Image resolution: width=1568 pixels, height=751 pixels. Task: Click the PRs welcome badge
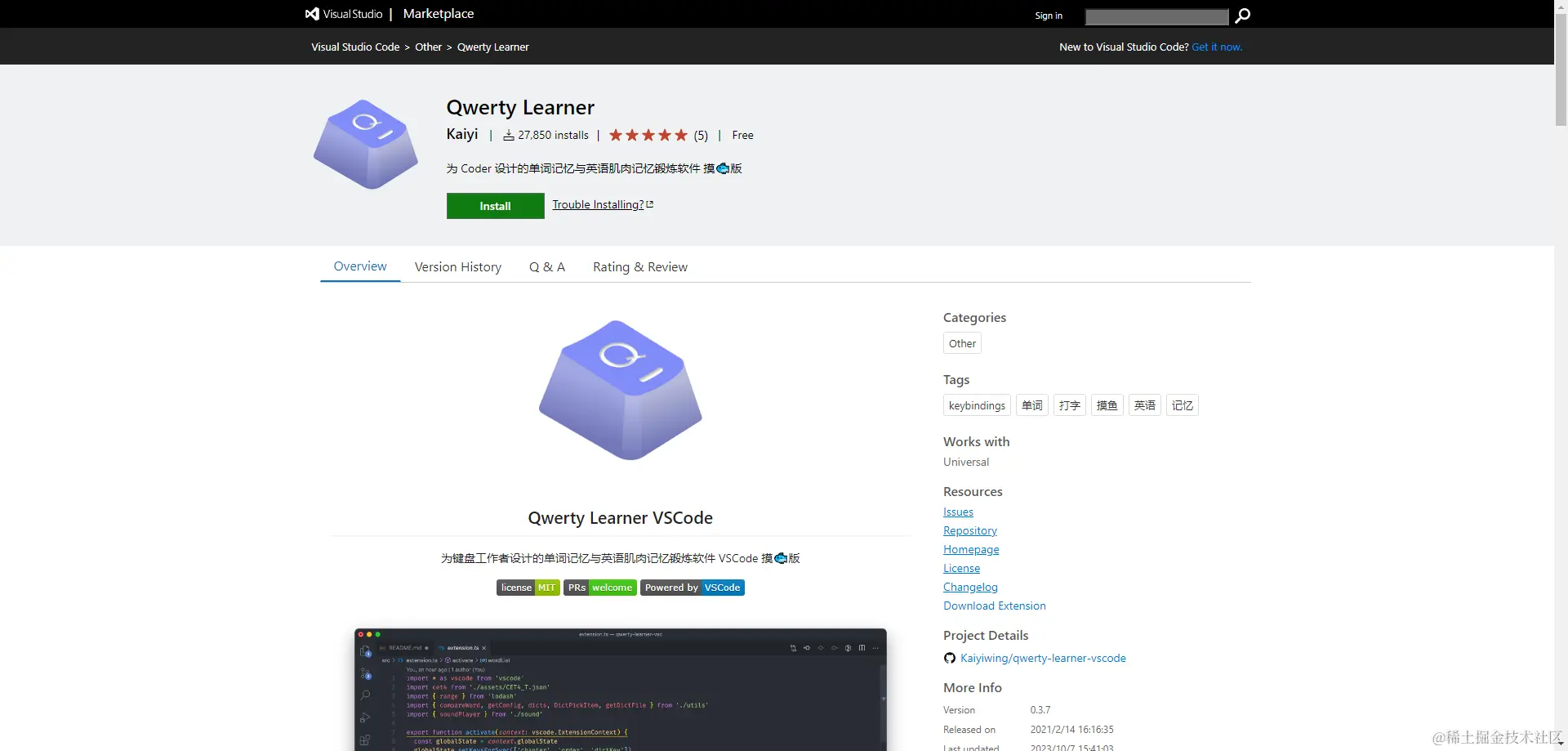pos(600,588)
